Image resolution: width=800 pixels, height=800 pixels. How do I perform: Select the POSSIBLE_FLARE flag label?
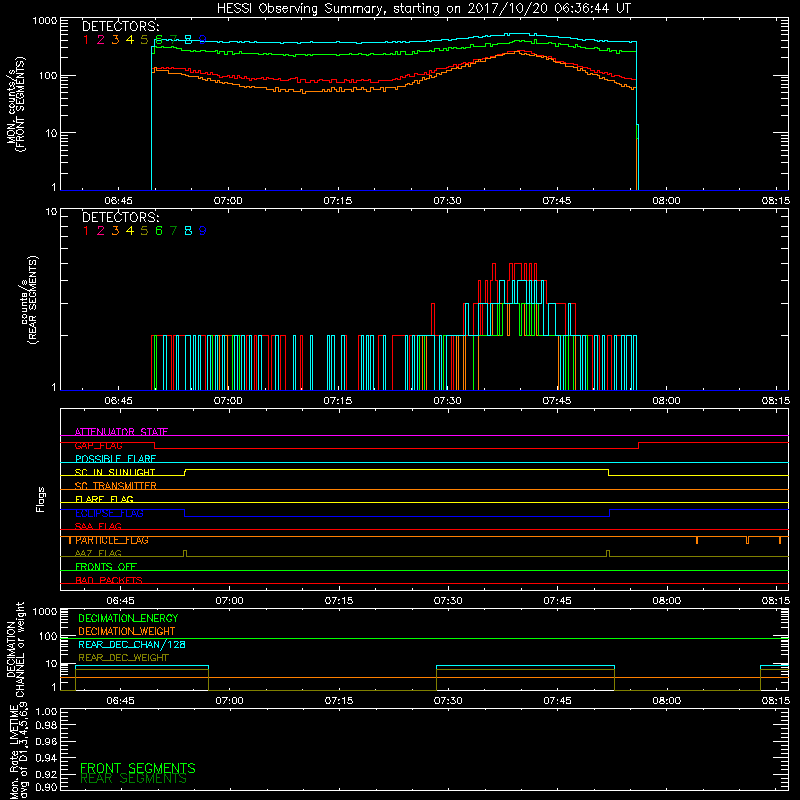(115, 459)
